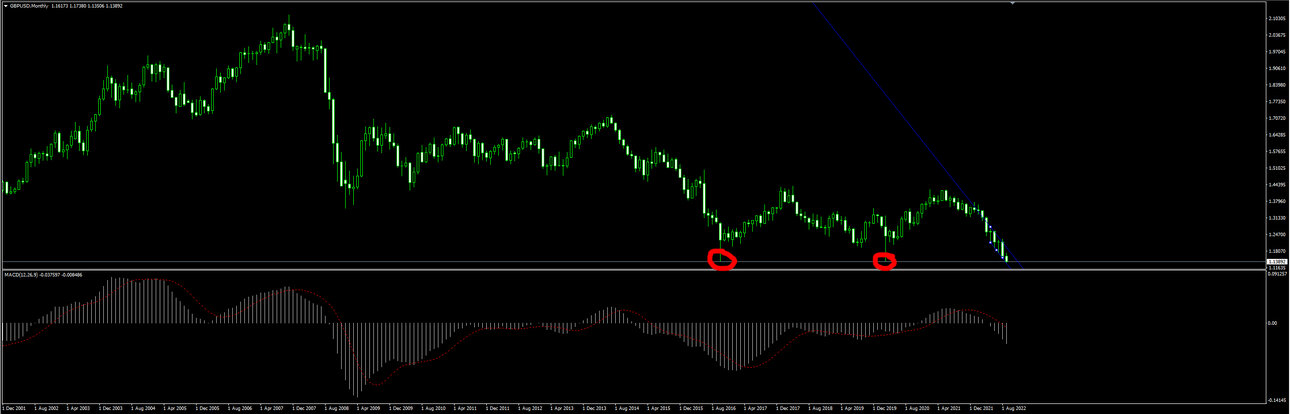Click the chart shift marker triangle on top edge
Image resolution: width=1290 pixels, height=414 pixels.
tap(1013, 4)
